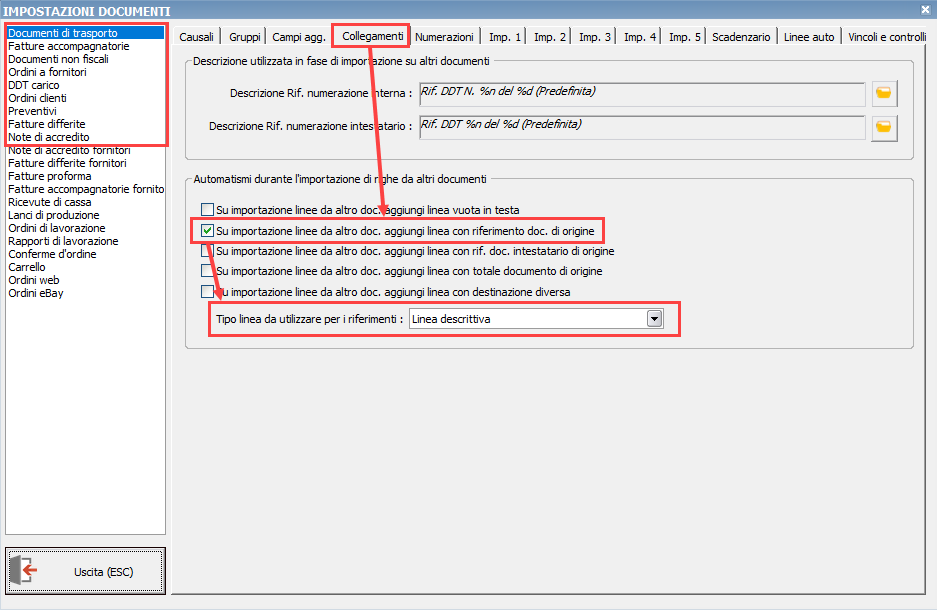Viewport: 937px width, 610px height.
Task: Click the Descrizione Rif. numerazione interna field
Action: [642, 94]
